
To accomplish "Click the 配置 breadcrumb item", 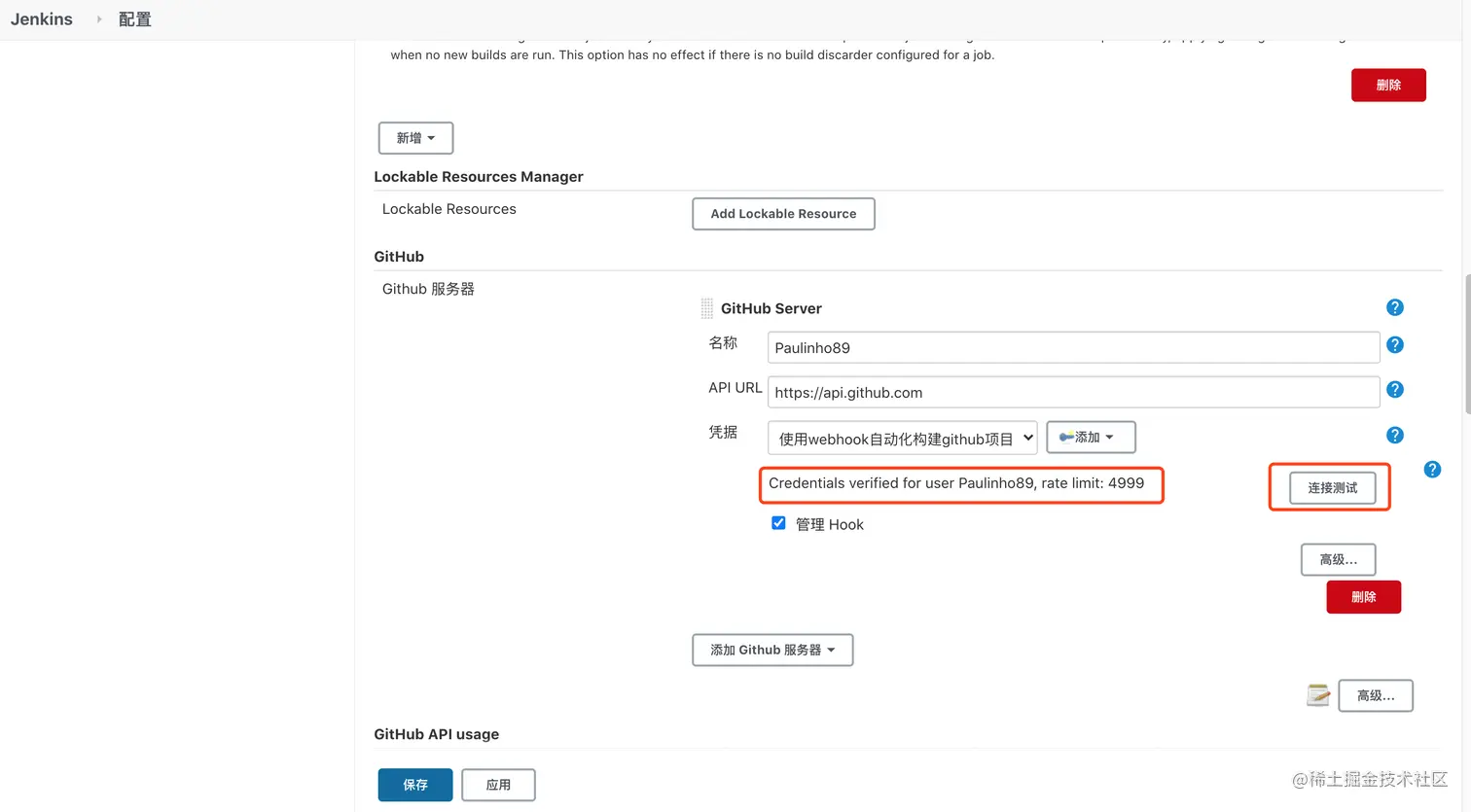I will point(135,19).
